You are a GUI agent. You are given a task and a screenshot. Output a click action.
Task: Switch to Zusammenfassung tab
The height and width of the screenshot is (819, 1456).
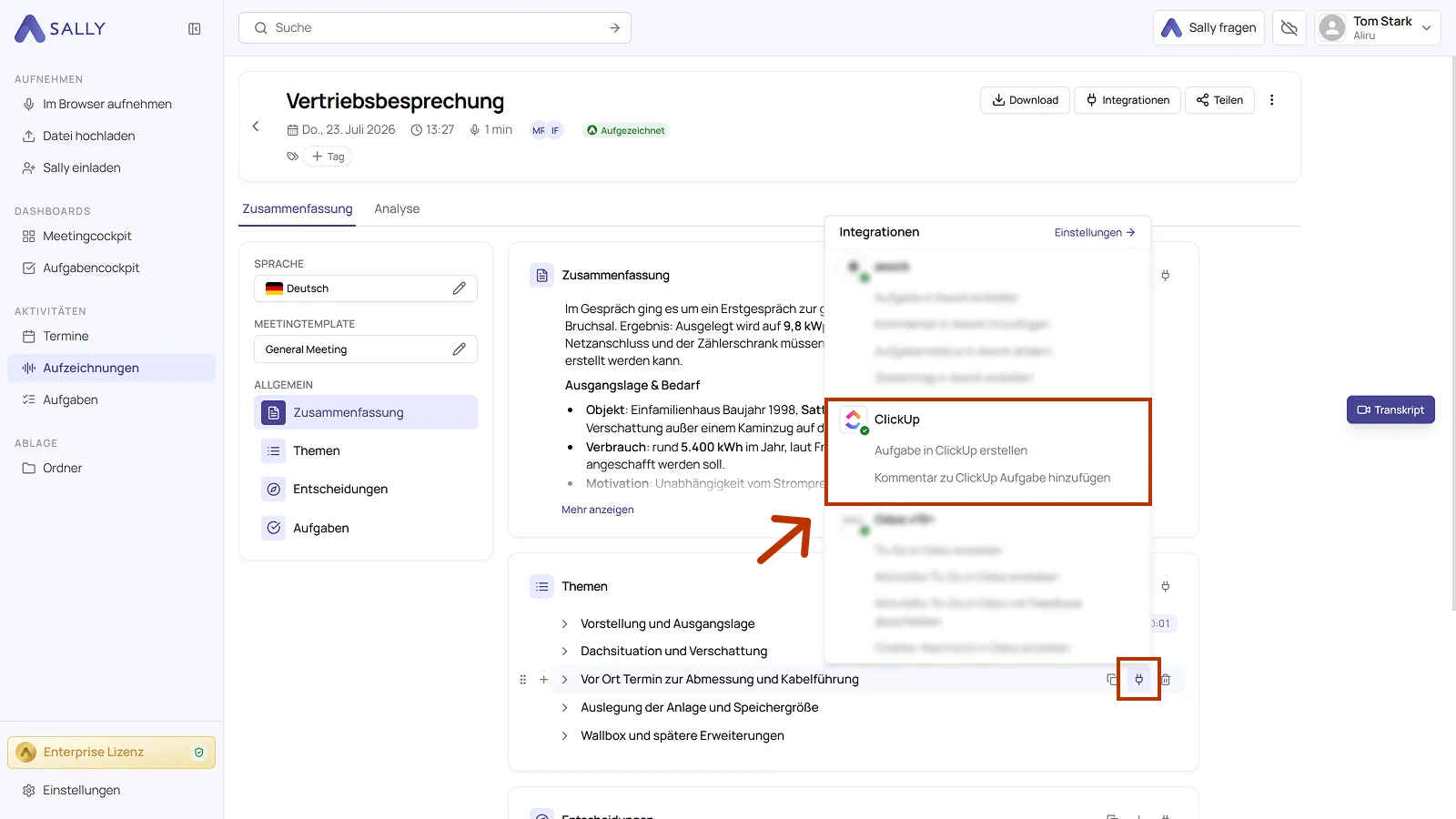(298, 209)
